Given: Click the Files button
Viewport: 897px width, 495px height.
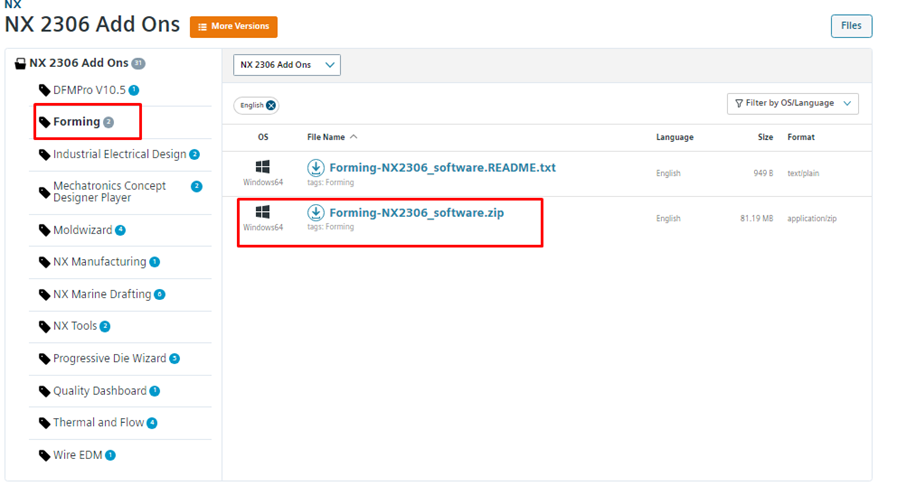Looking at the screenshot, I should point(851,26).
